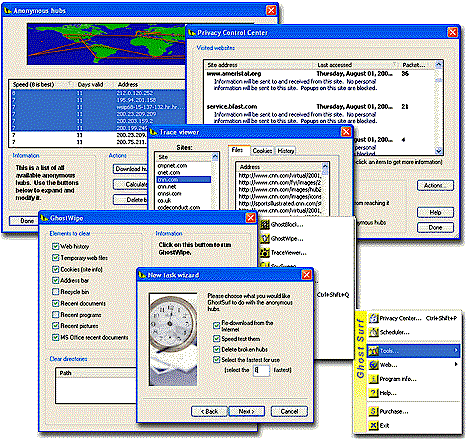
Task: Click the New task wizard title icon
Action: click(x=143, y=275)
